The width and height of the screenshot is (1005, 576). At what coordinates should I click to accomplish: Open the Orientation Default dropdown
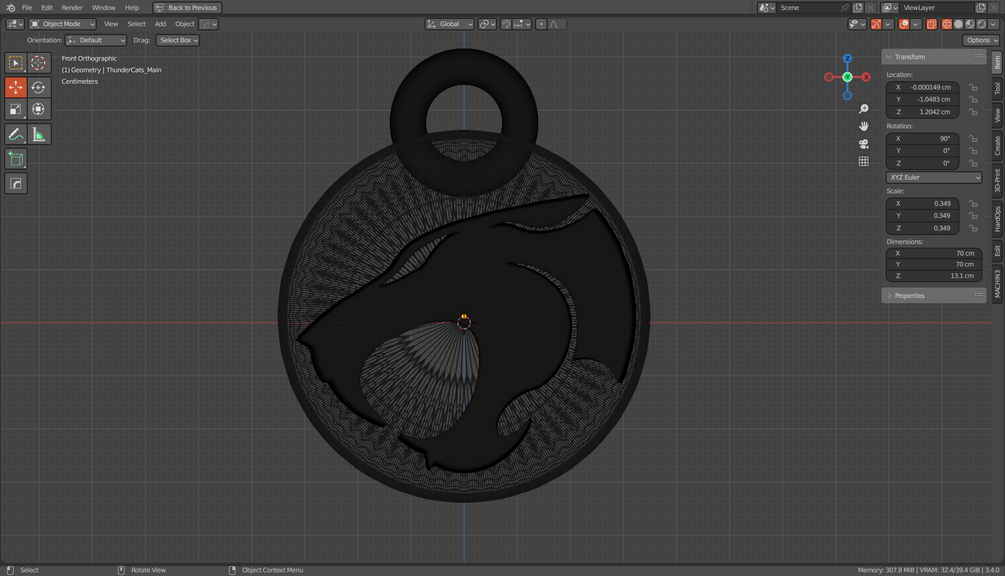96,40
